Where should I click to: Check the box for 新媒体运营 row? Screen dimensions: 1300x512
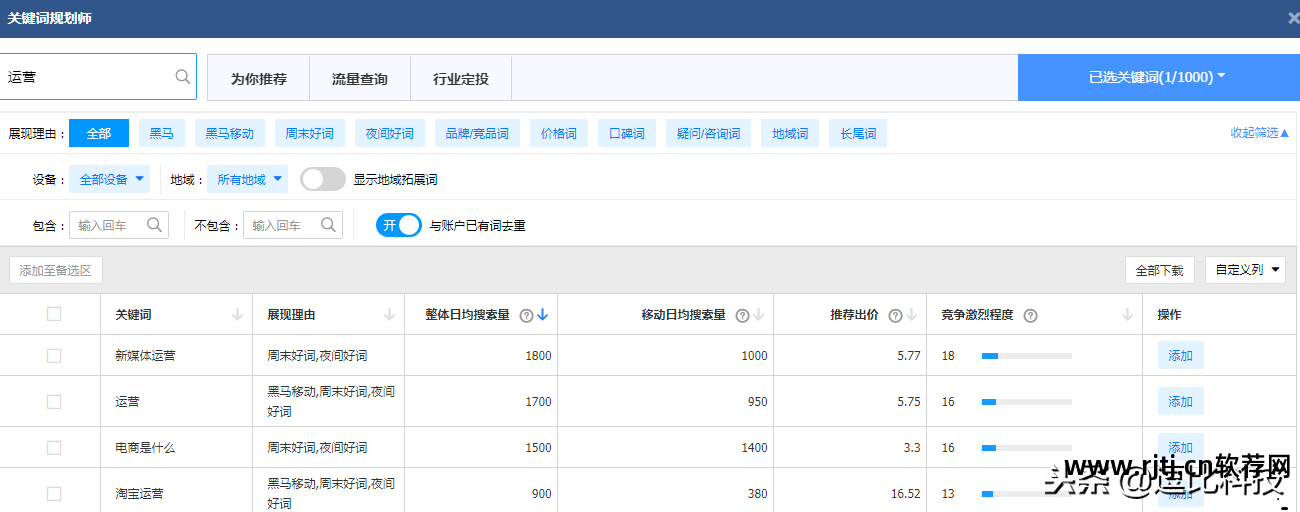tap(54, 355)
